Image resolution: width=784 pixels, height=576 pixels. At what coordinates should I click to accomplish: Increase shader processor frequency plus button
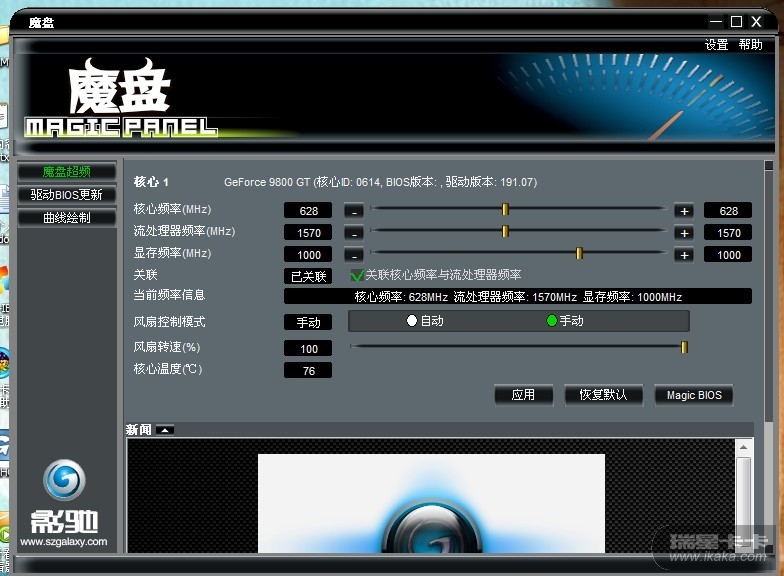point(684,233)
